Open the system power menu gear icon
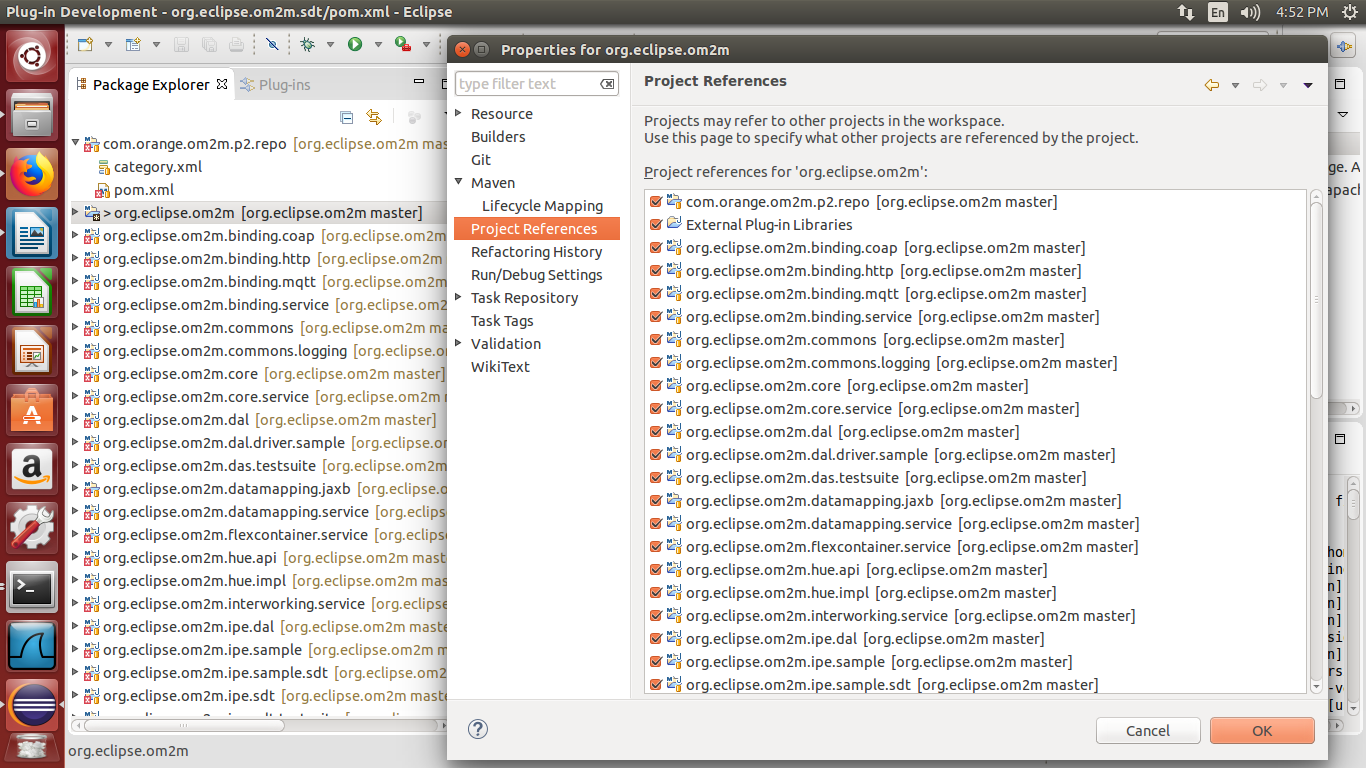Image resolution: width=1366 pixels, height=768 pixels. 1349,12
